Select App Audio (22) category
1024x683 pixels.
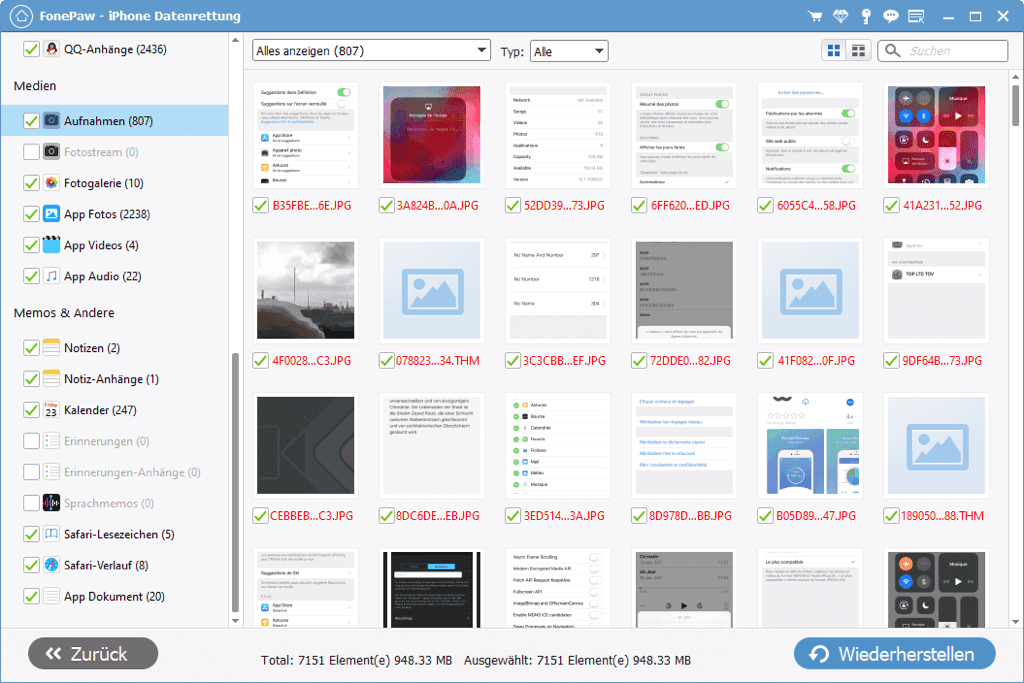pyautogui.click(x=103, y=276)
